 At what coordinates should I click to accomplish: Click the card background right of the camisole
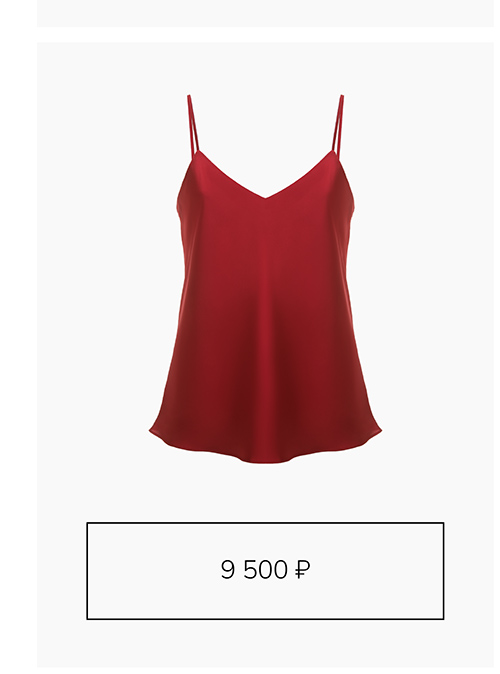pyautogui.click(x=438, y=279)
